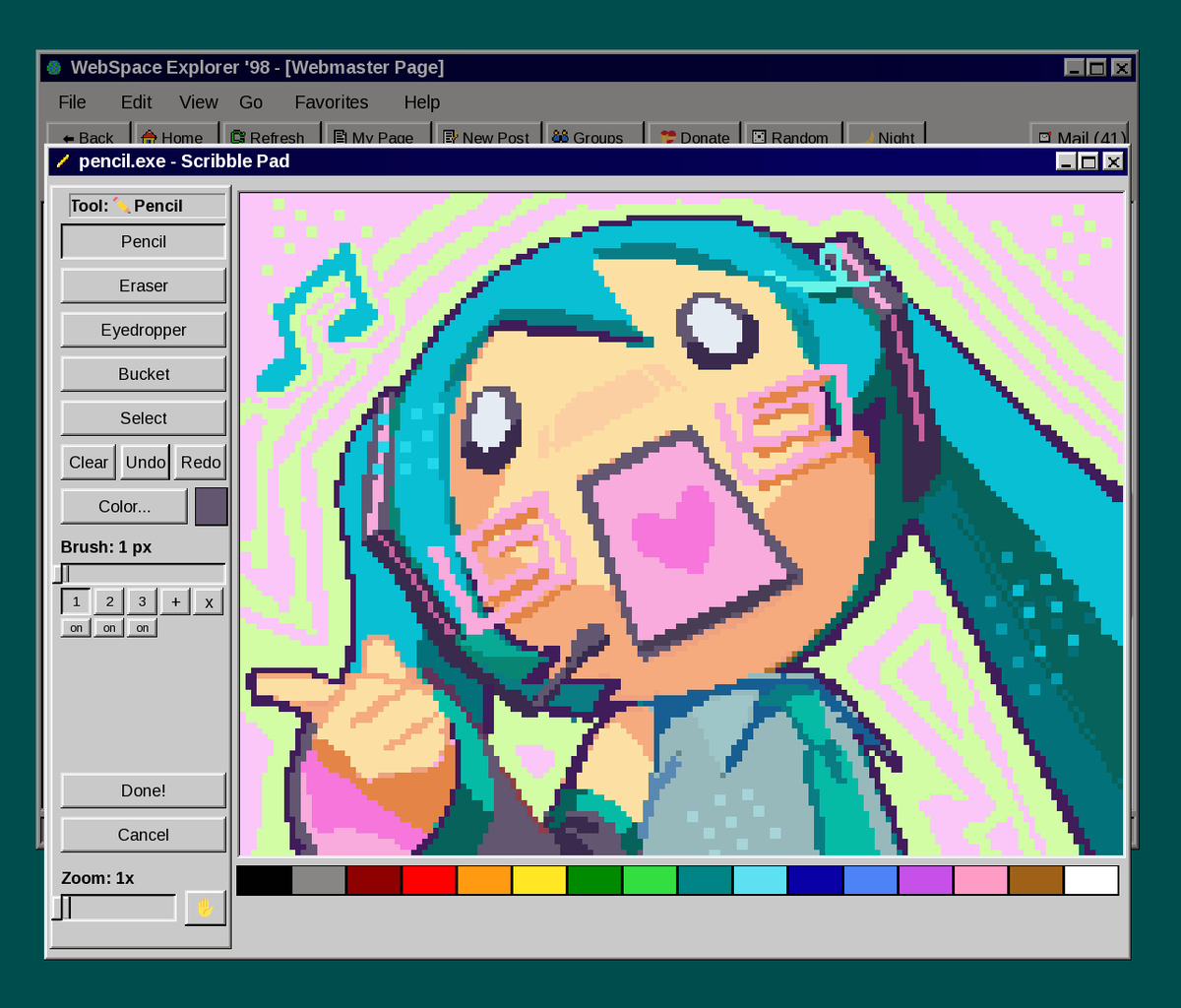Switch to Night mode in WebSpace Explorer

[x=886, y=136]
